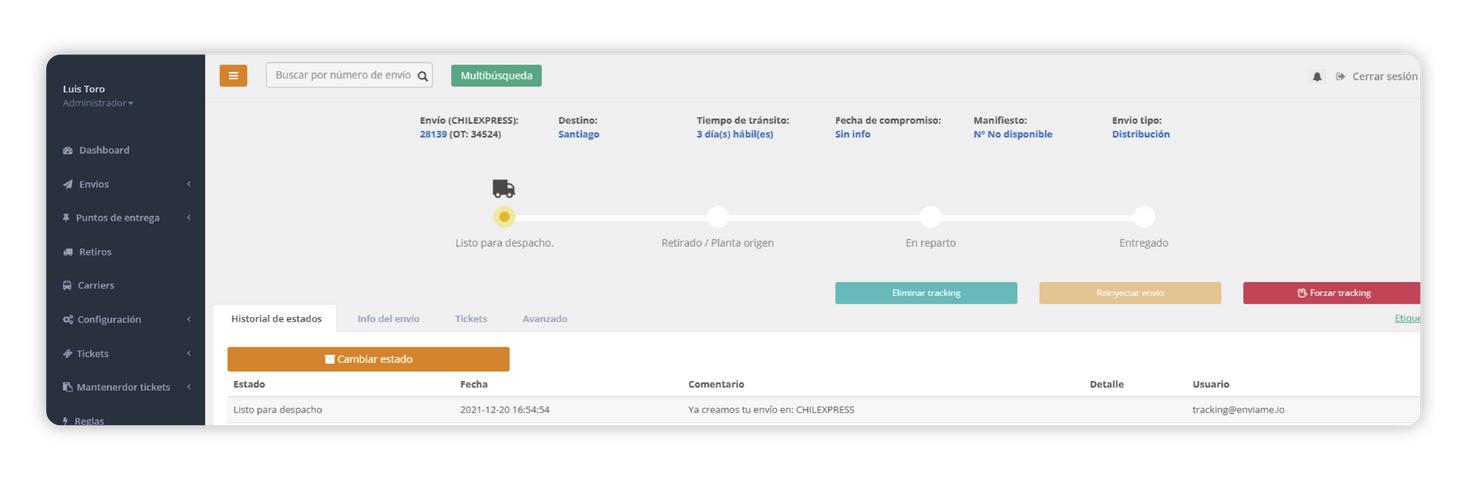Click the Multibúsqueda button

pyautogui.click(x=496, y=76)
